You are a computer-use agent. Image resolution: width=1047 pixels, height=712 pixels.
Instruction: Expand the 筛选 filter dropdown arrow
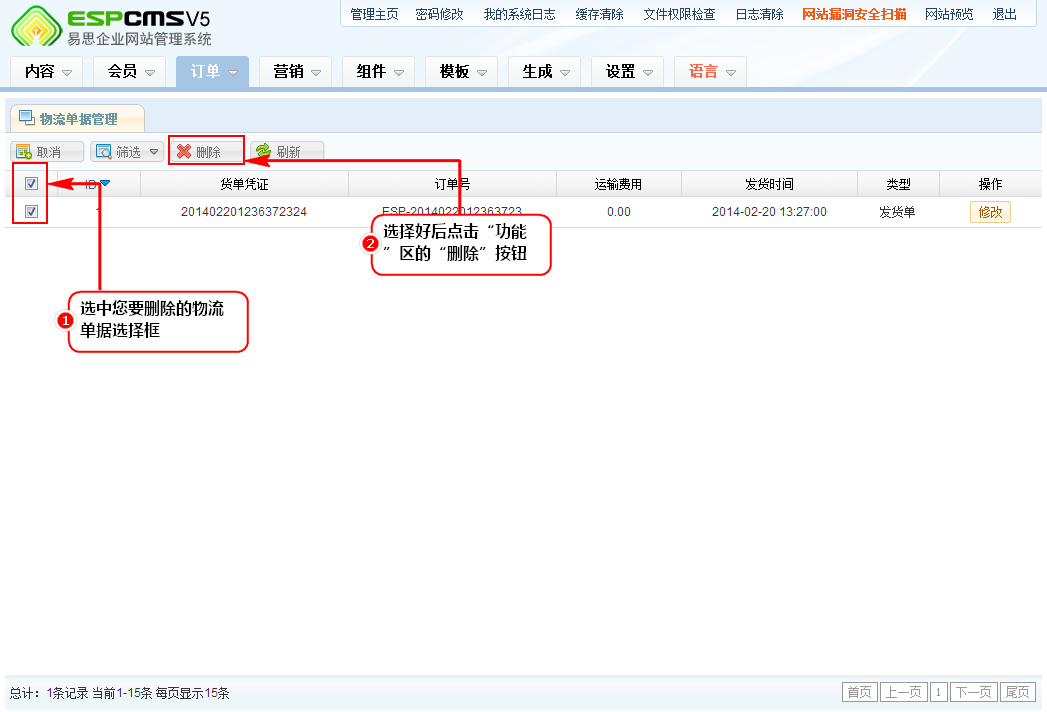[x=154, y=152]
